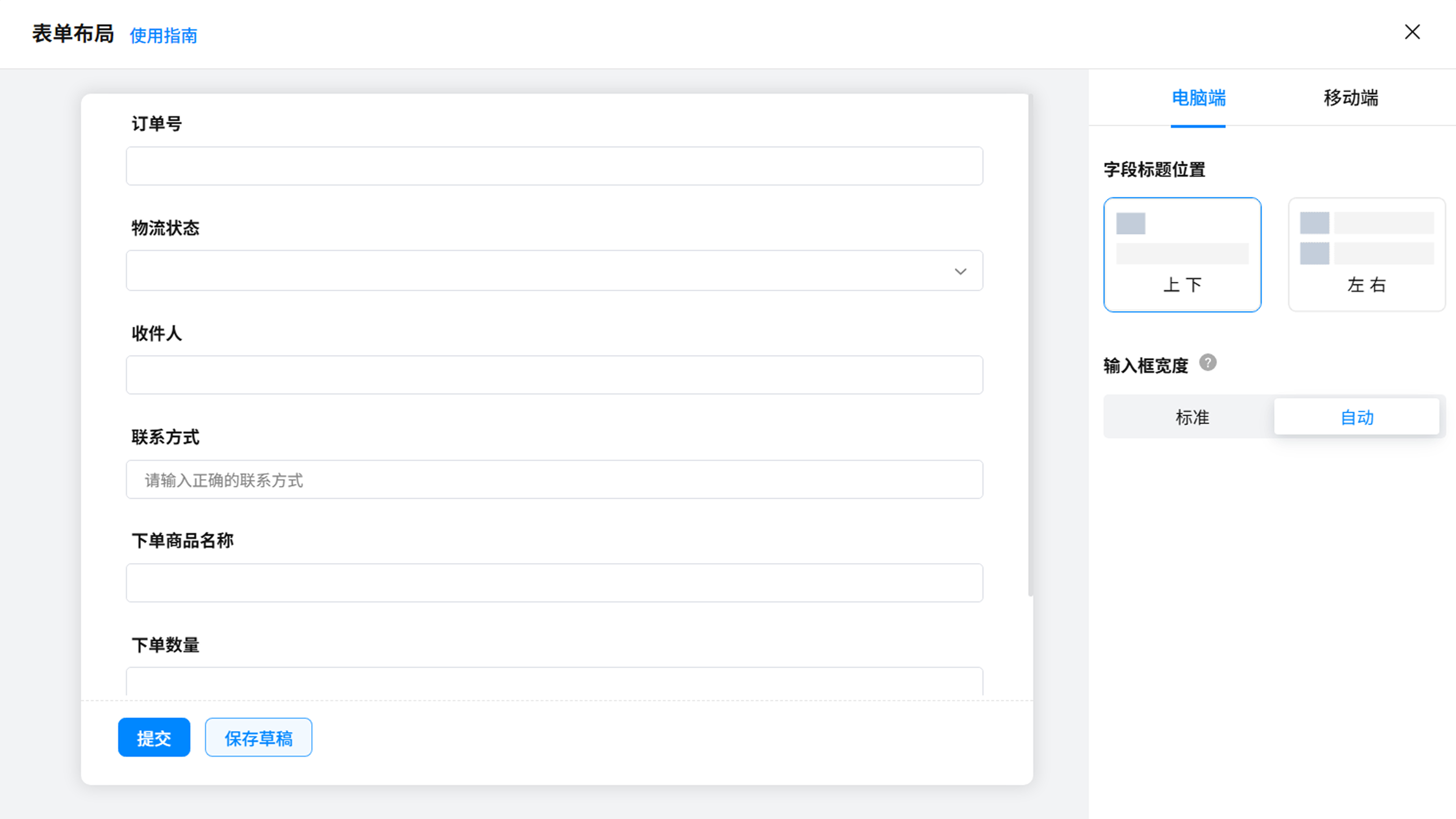Open the 使用指南 link

click(163, 36)
